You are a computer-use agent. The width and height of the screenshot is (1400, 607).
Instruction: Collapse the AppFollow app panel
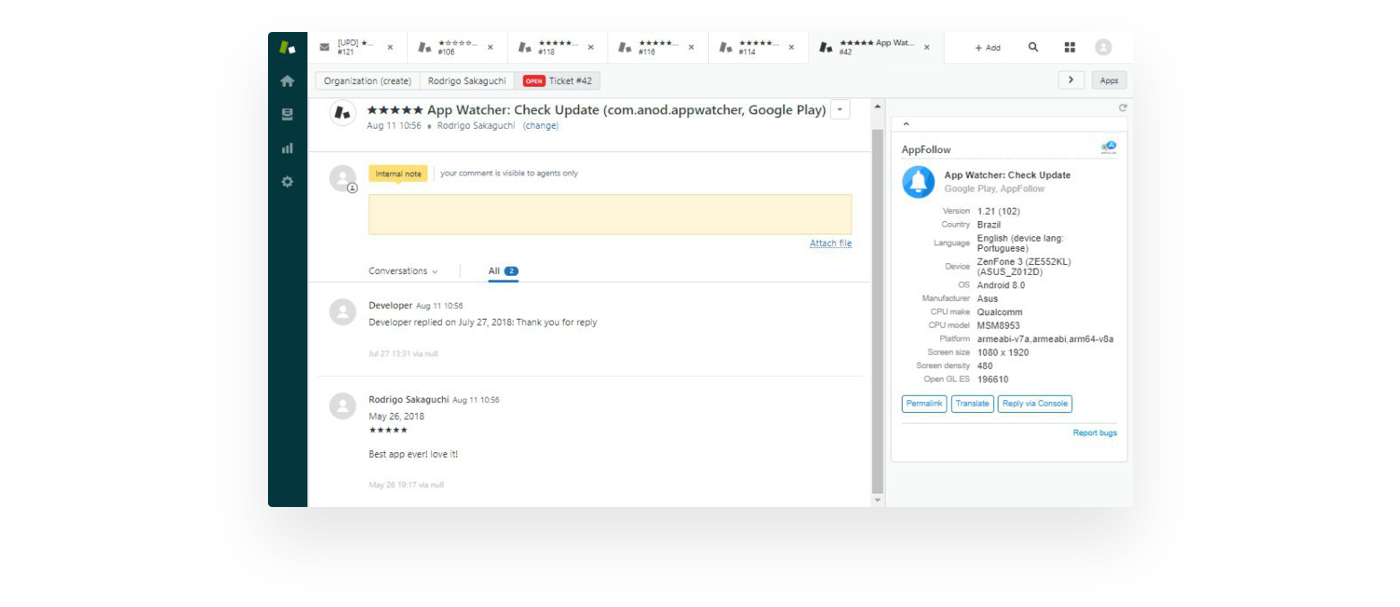(x=906, y=125)
